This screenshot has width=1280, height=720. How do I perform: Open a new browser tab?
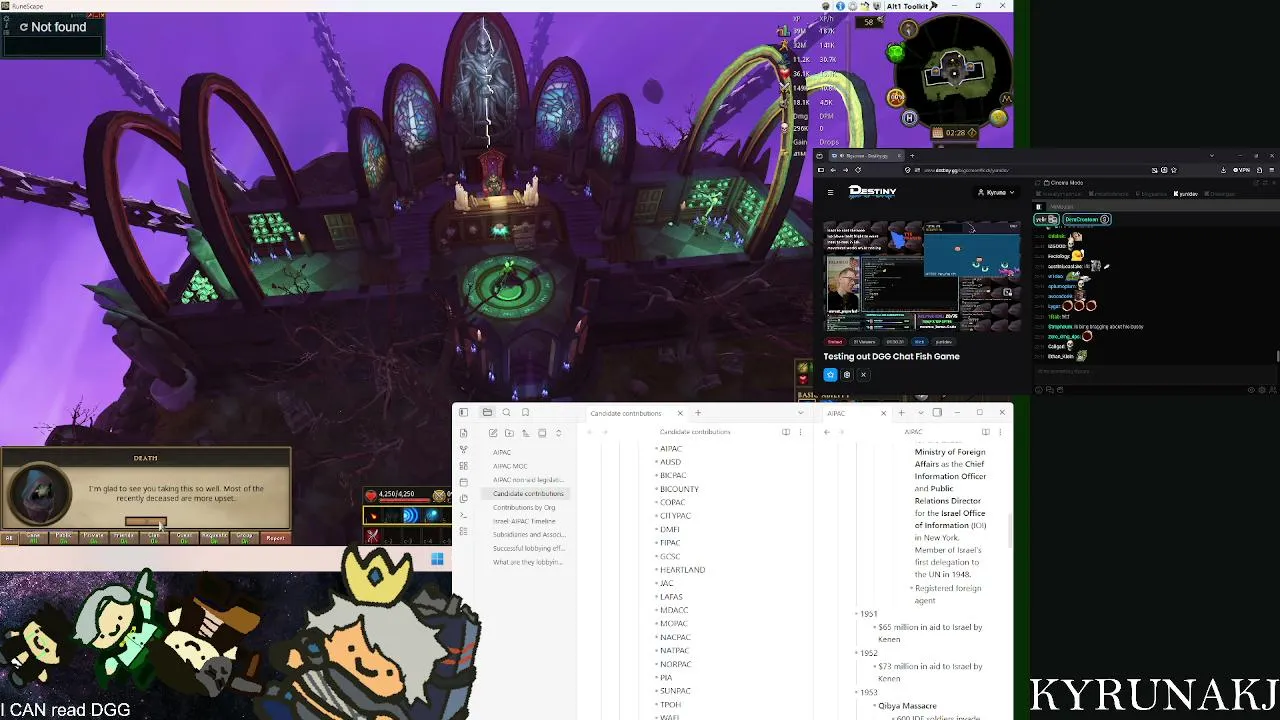coord(912,156)
